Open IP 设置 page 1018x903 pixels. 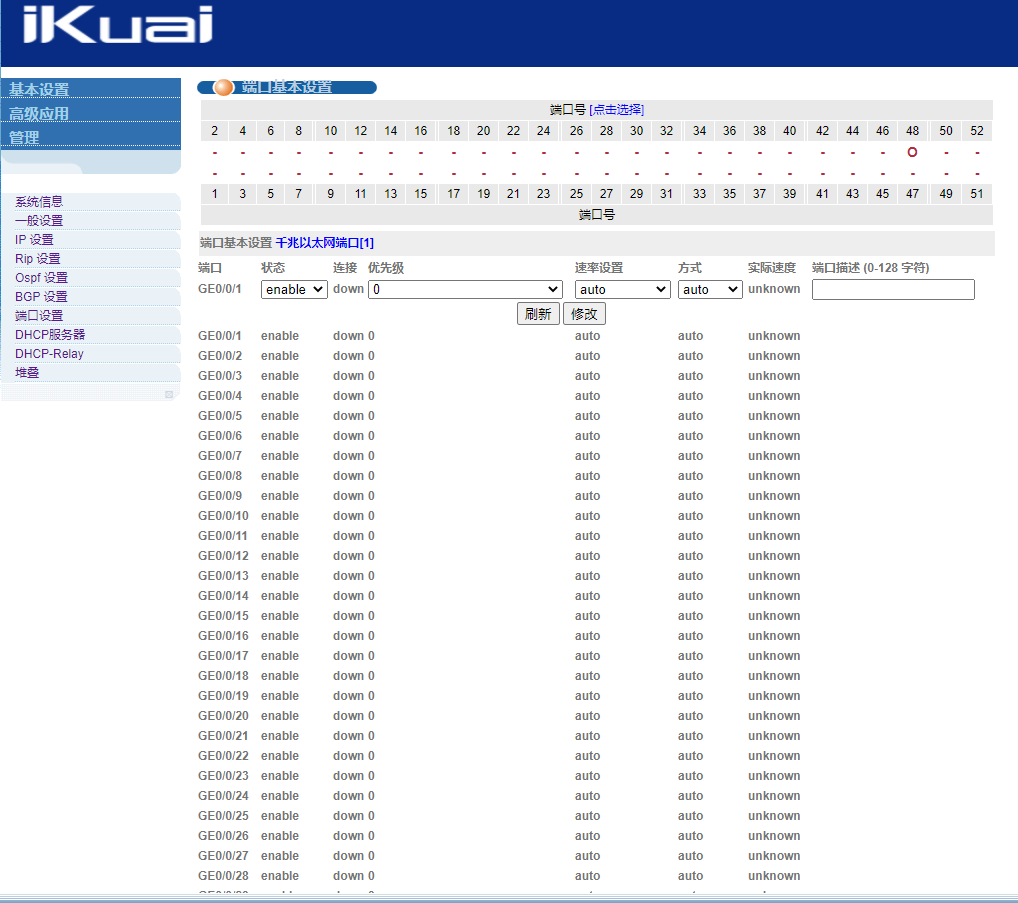(34, 240)
